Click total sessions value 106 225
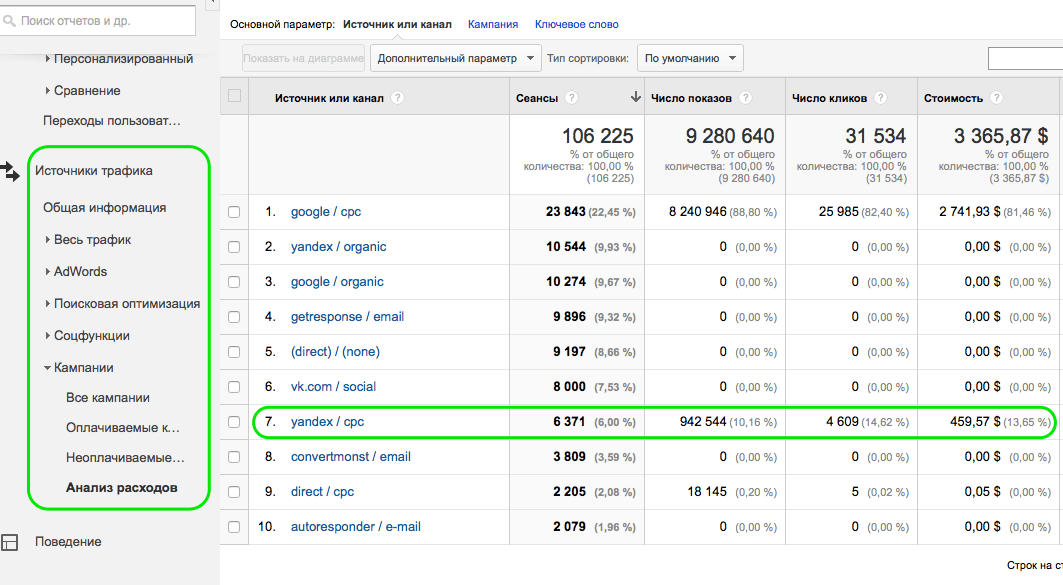1063x585 pixels. (x=597, y=136)
